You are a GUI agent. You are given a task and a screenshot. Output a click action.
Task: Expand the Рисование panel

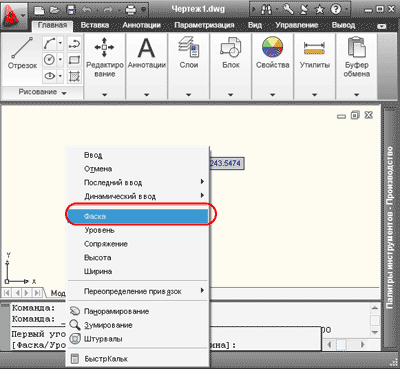(42, 92)
